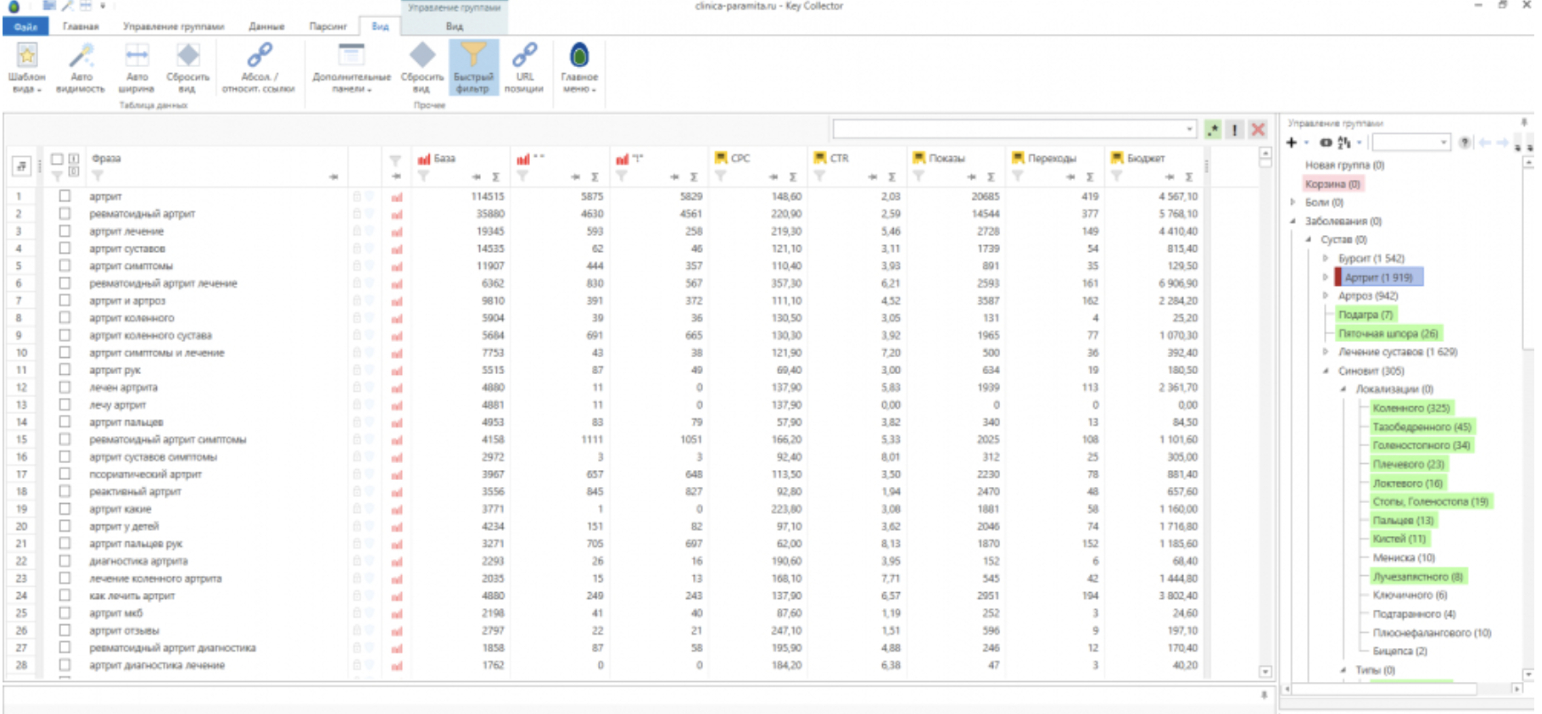Click the plus add group icon
Image resolution: width=1542 pixels, height=714 pixels.
pyautogui.click(x=1292, y=143)
